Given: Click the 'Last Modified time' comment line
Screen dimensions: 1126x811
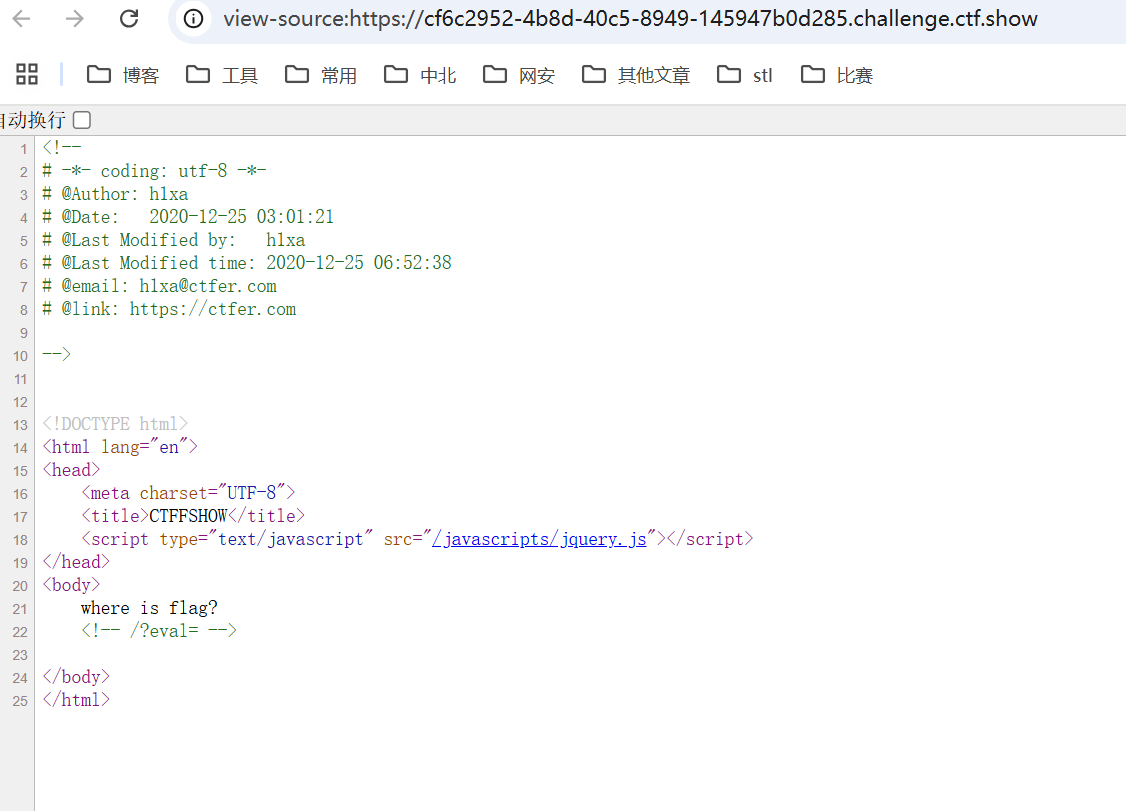Looking at the screenshot, I should [247, 263].
